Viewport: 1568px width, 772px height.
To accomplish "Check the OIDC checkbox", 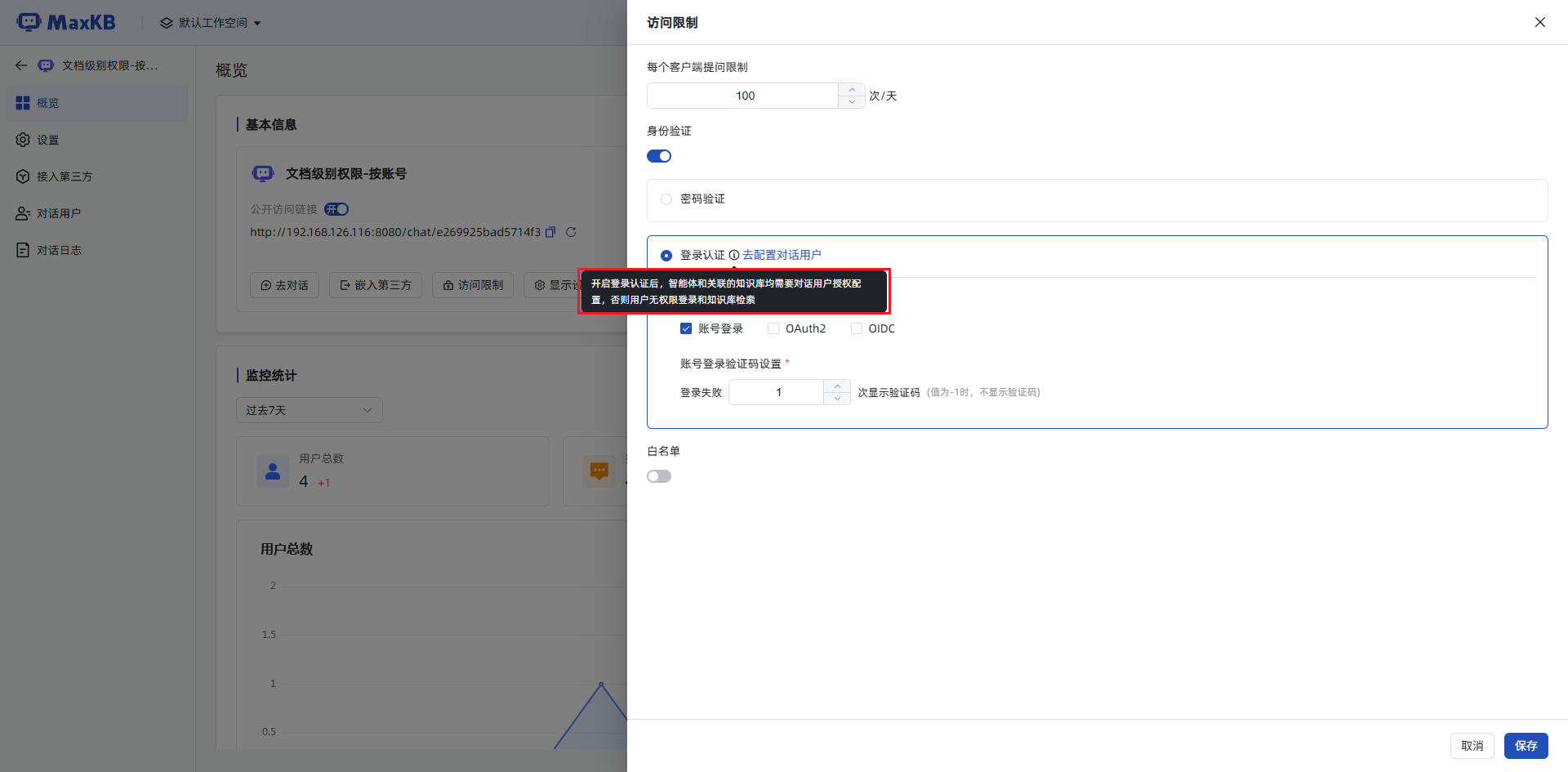I will point(857,328).
